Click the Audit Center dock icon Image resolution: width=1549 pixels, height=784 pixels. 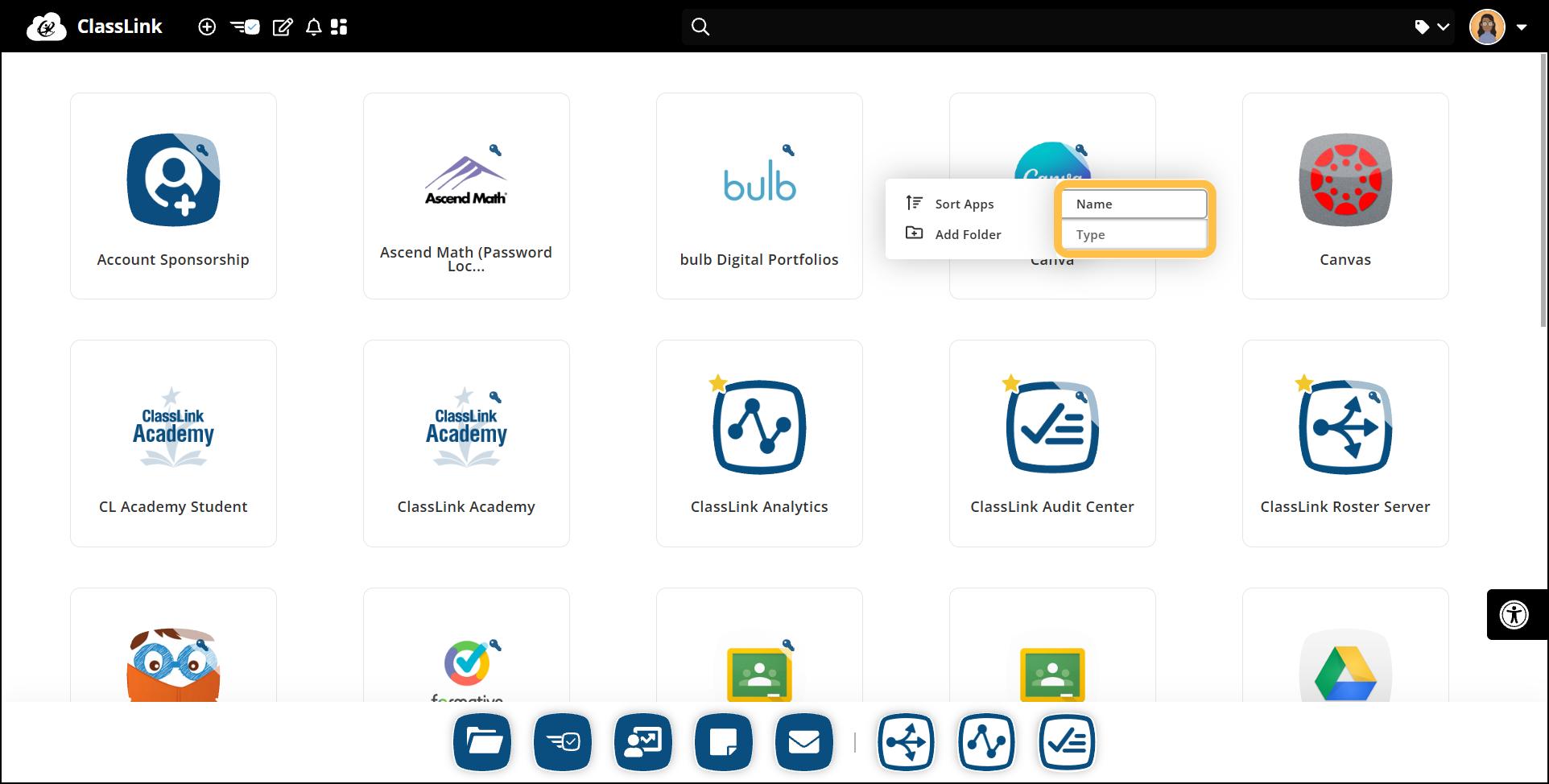pyautogui.click(x=1067, y=741)
